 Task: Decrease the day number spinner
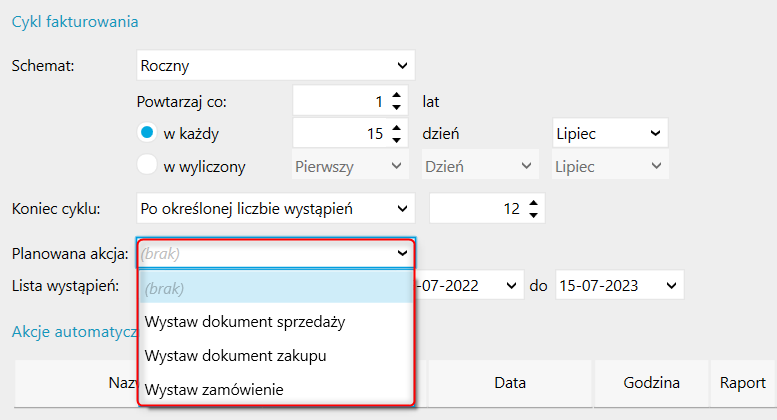[397, 139]
